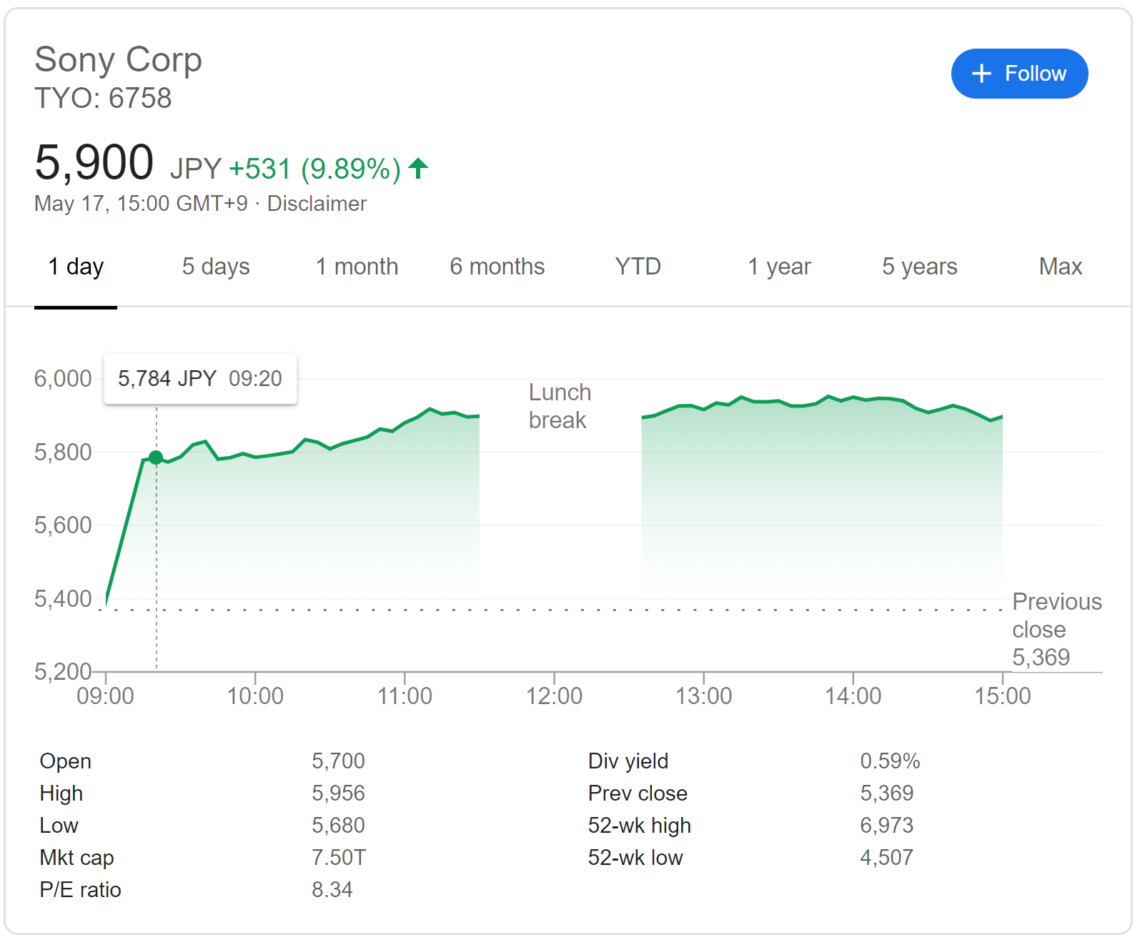
Task: Click the plus icon on the Follow button
Action: (981, 73)
